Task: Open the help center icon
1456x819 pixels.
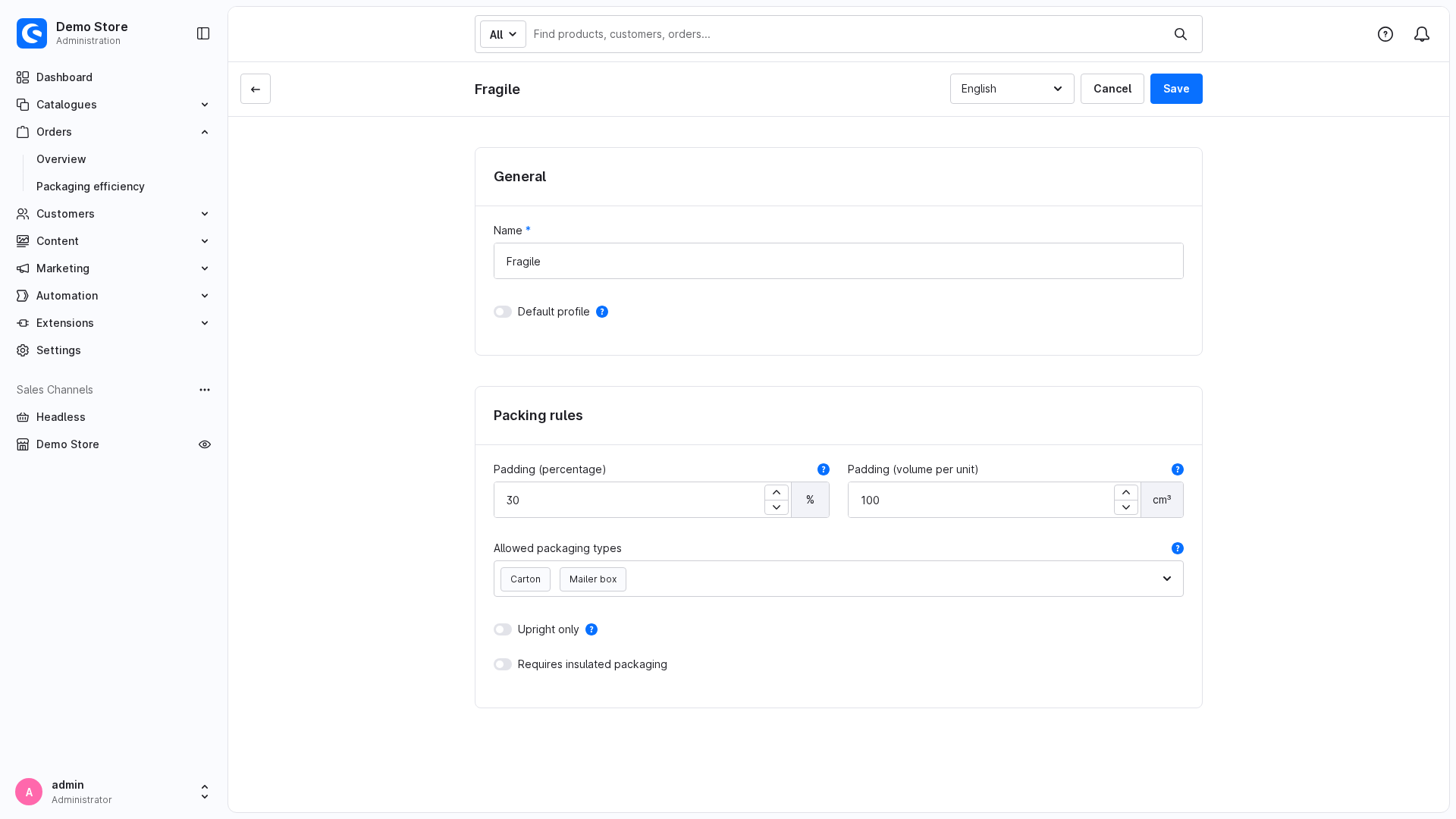Action: (1385, 34)
